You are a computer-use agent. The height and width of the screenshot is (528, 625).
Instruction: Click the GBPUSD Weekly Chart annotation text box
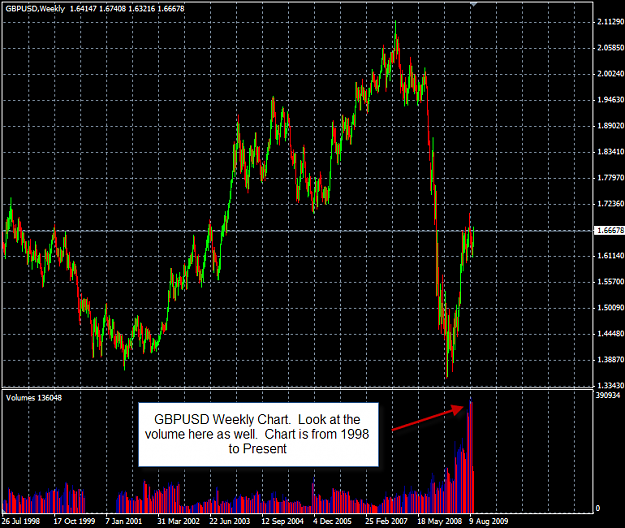[x=258, y=434]
